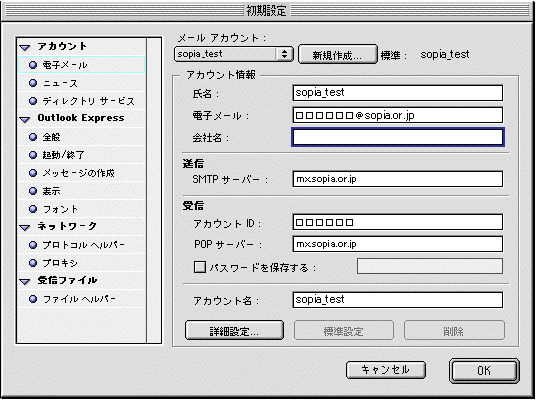Click into the SMTP サーバー field

[x=398, y=179]
